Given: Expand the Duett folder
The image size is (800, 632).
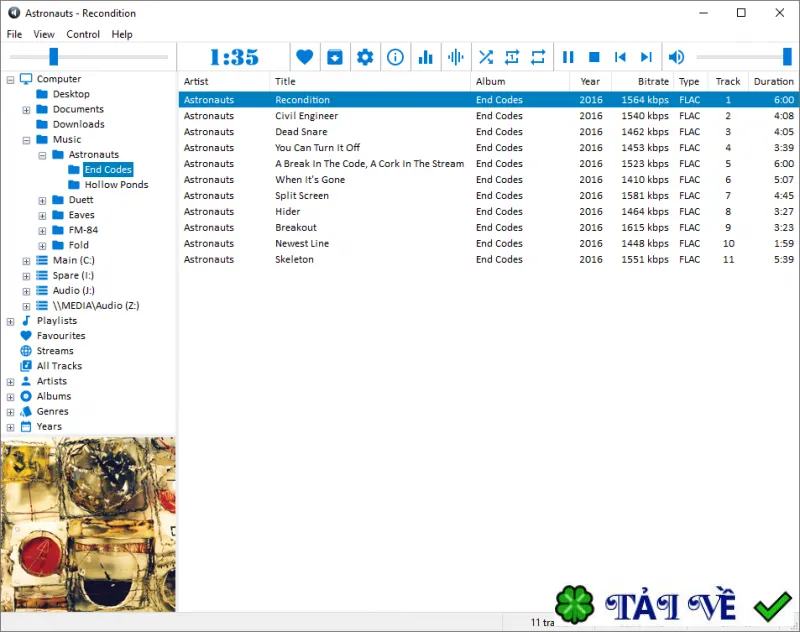Looking at the screenshot, I should tap(42, 200).
